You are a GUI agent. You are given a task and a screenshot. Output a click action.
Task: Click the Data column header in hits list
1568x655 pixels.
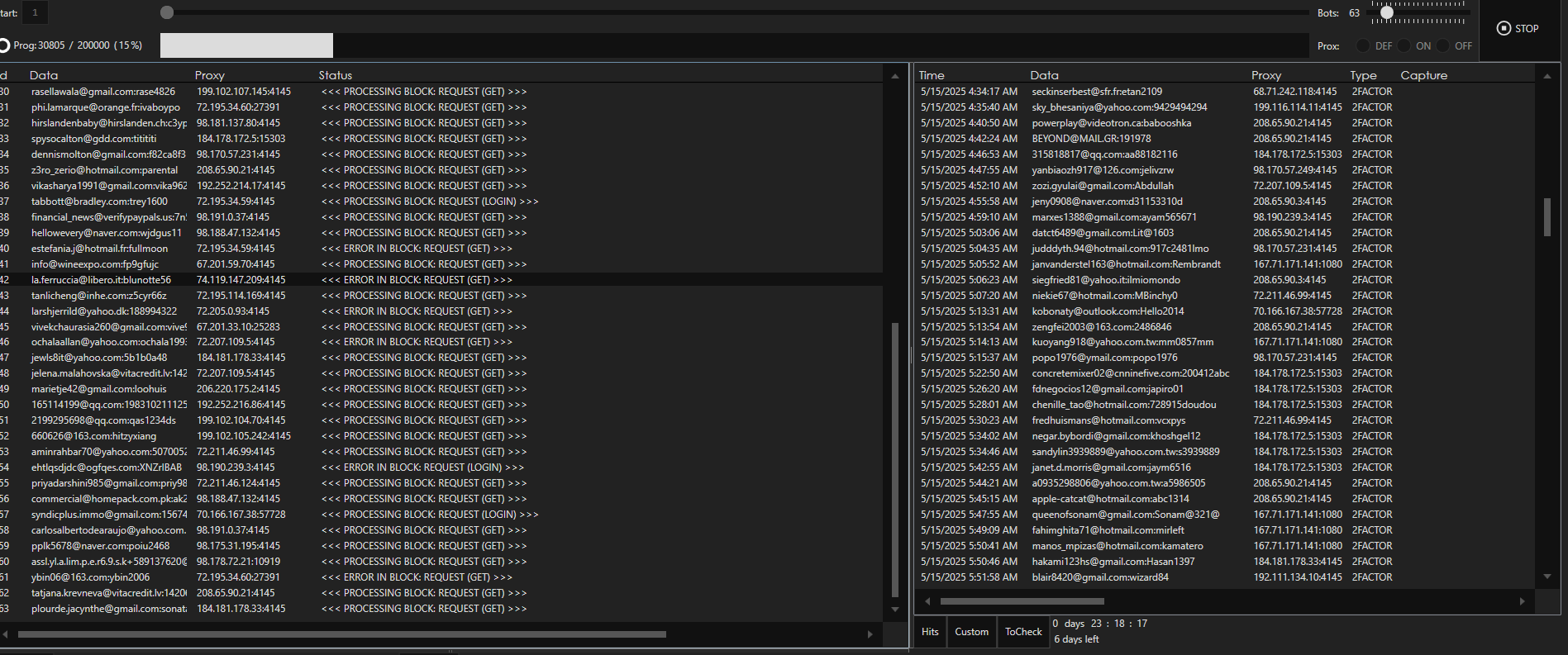pyautogui.click(x=1045, y=75)
